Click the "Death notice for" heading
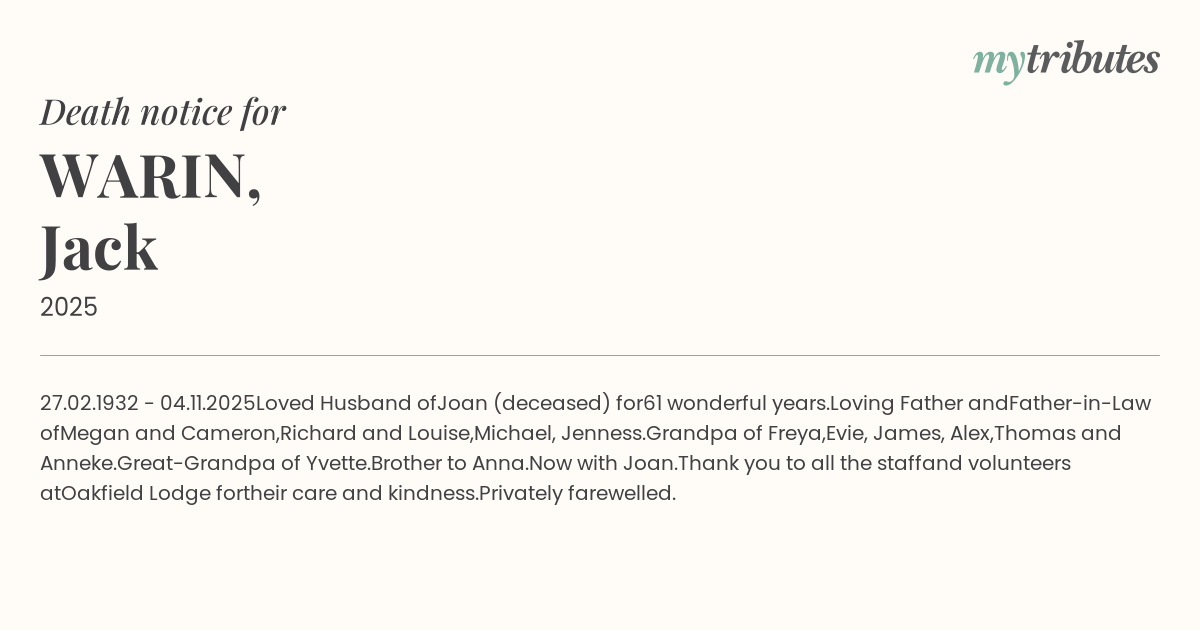 (163, 112)
